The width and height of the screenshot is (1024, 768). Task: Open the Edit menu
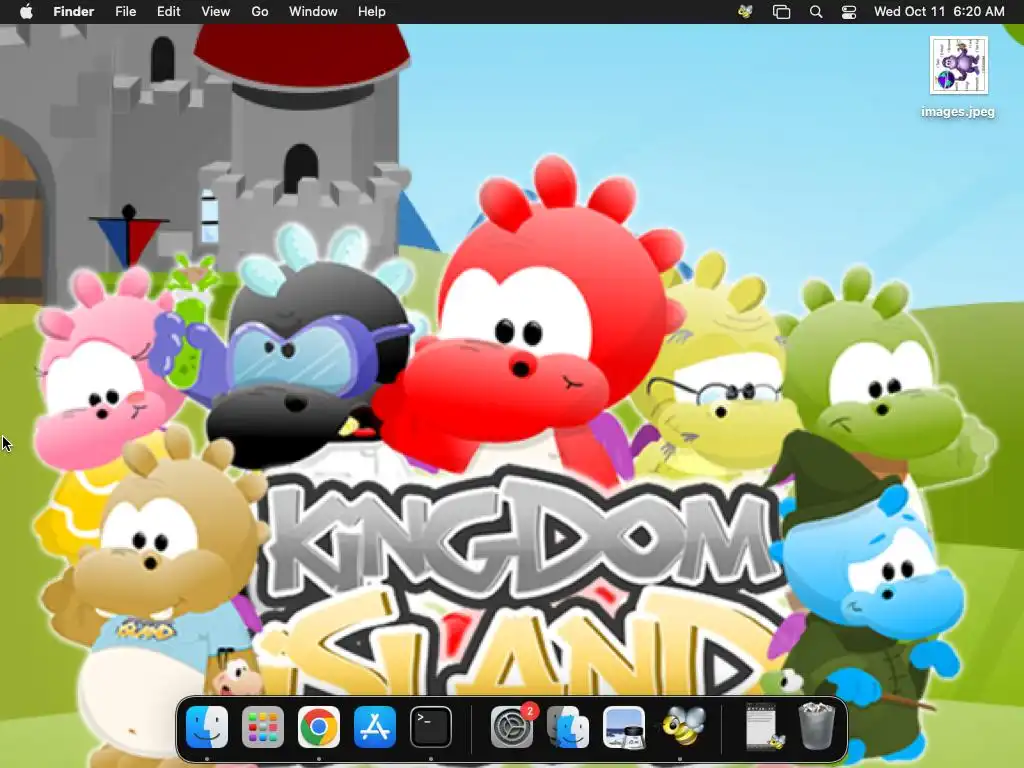coord(168,12)
